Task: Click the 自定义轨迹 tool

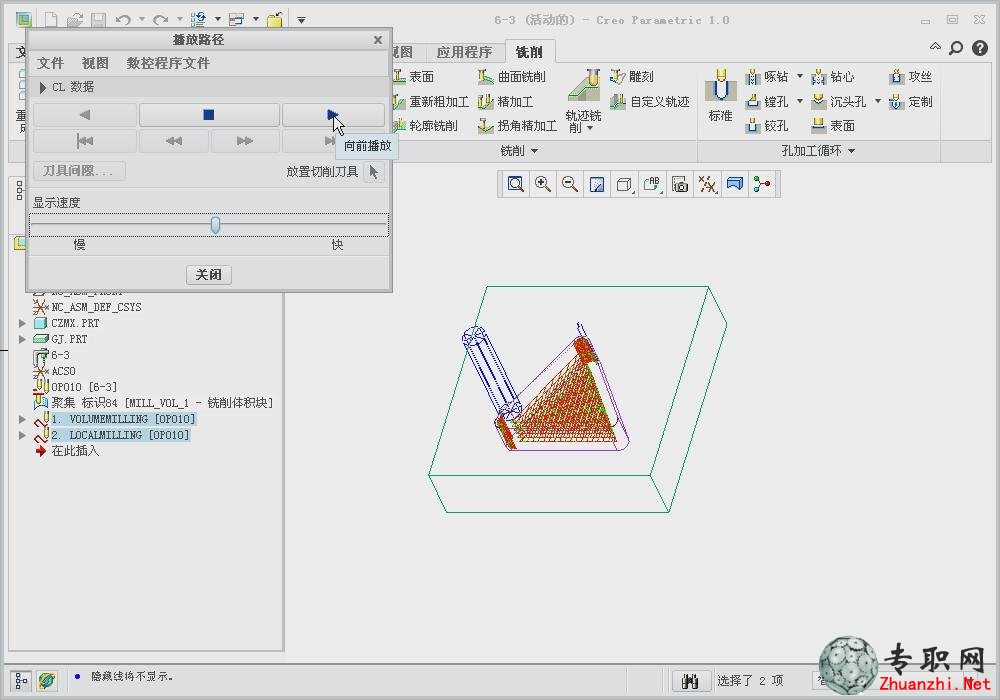Action: point(650,101)
